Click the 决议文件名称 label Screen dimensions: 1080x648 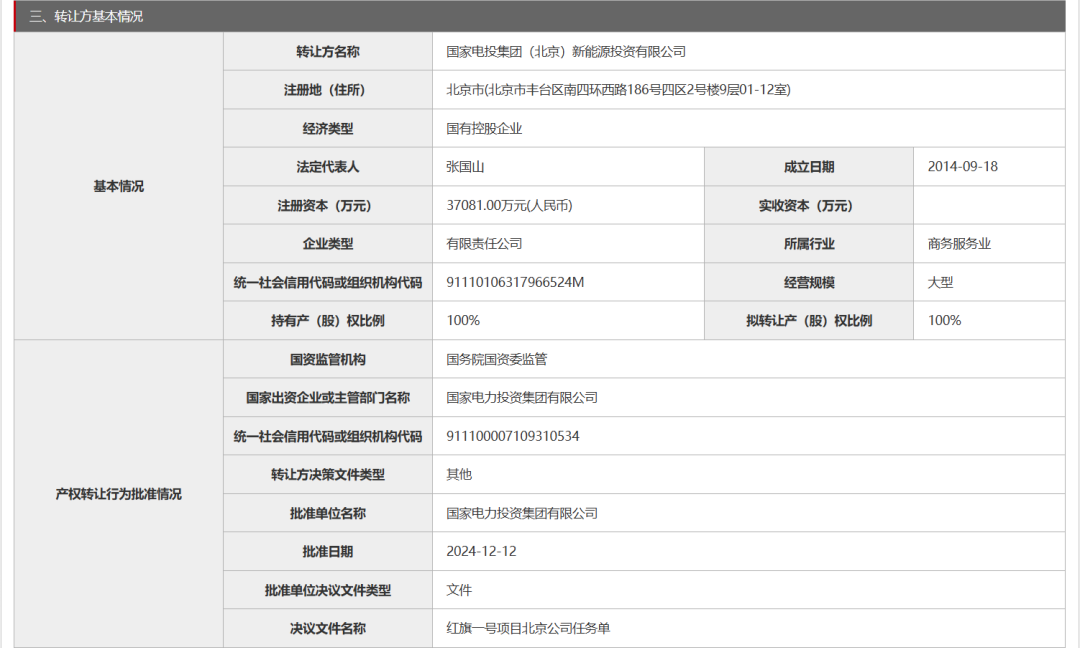[x=328, y=629]
